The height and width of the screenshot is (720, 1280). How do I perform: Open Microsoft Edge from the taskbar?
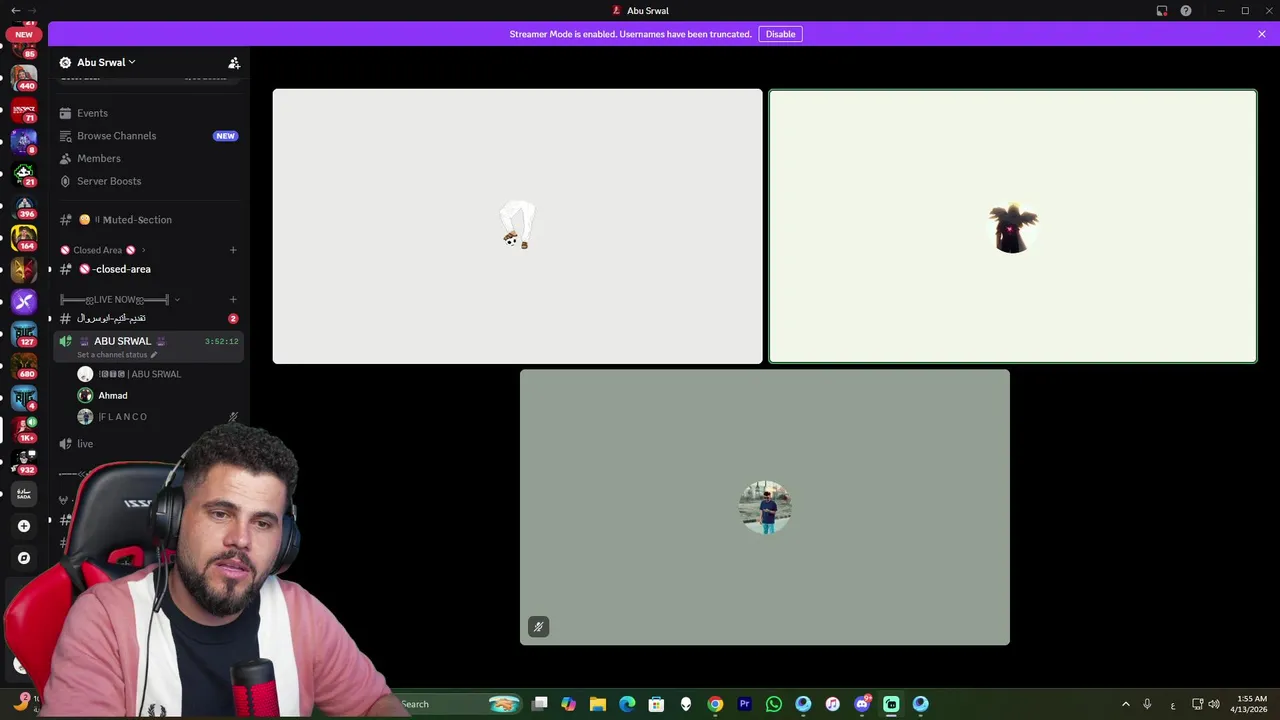pos(627,704)
